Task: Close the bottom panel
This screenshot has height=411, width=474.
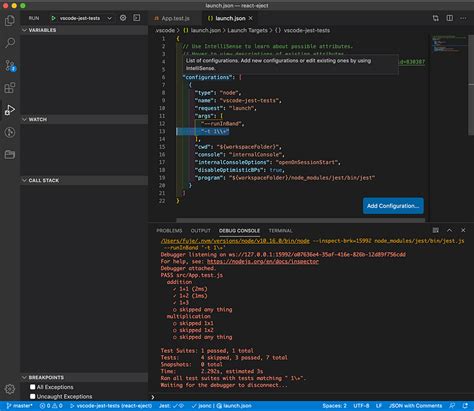Action: coord(463,230)
